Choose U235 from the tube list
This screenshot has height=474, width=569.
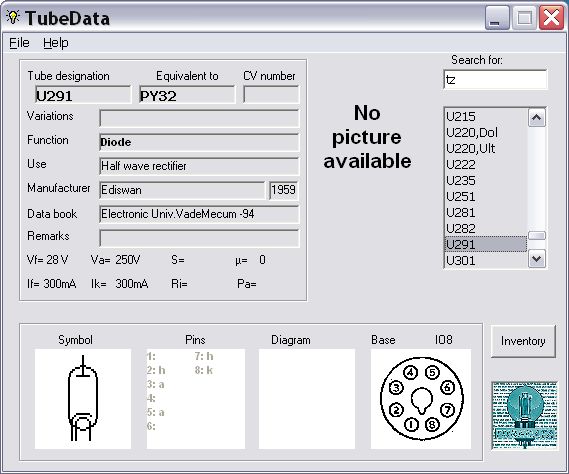point(486,180)
